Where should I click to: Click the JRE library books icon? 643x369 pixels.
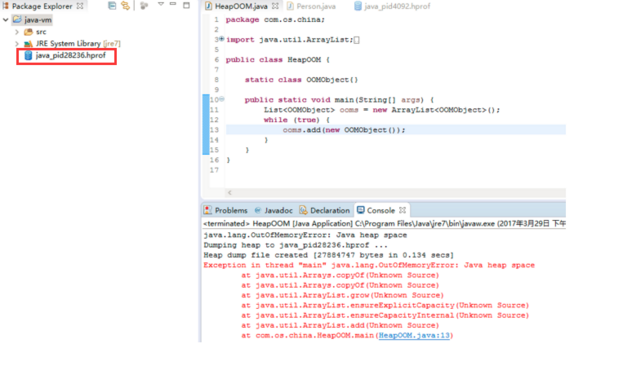point(28,43)
